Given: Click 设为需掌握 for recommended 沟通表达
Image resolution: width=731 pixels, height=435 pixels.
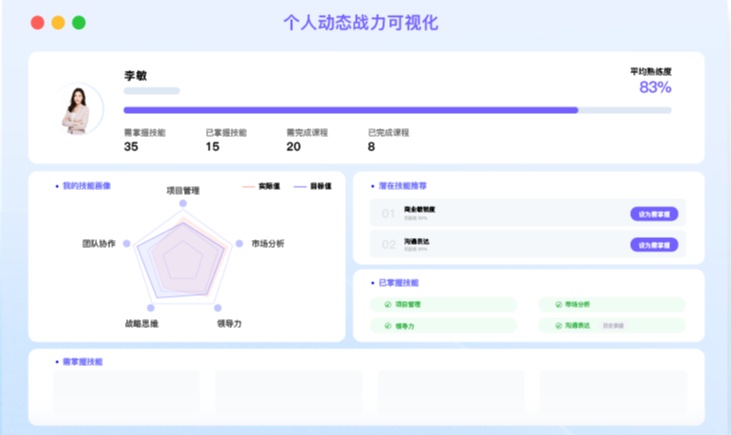Looking at the screenshot, I should (654, 245).
